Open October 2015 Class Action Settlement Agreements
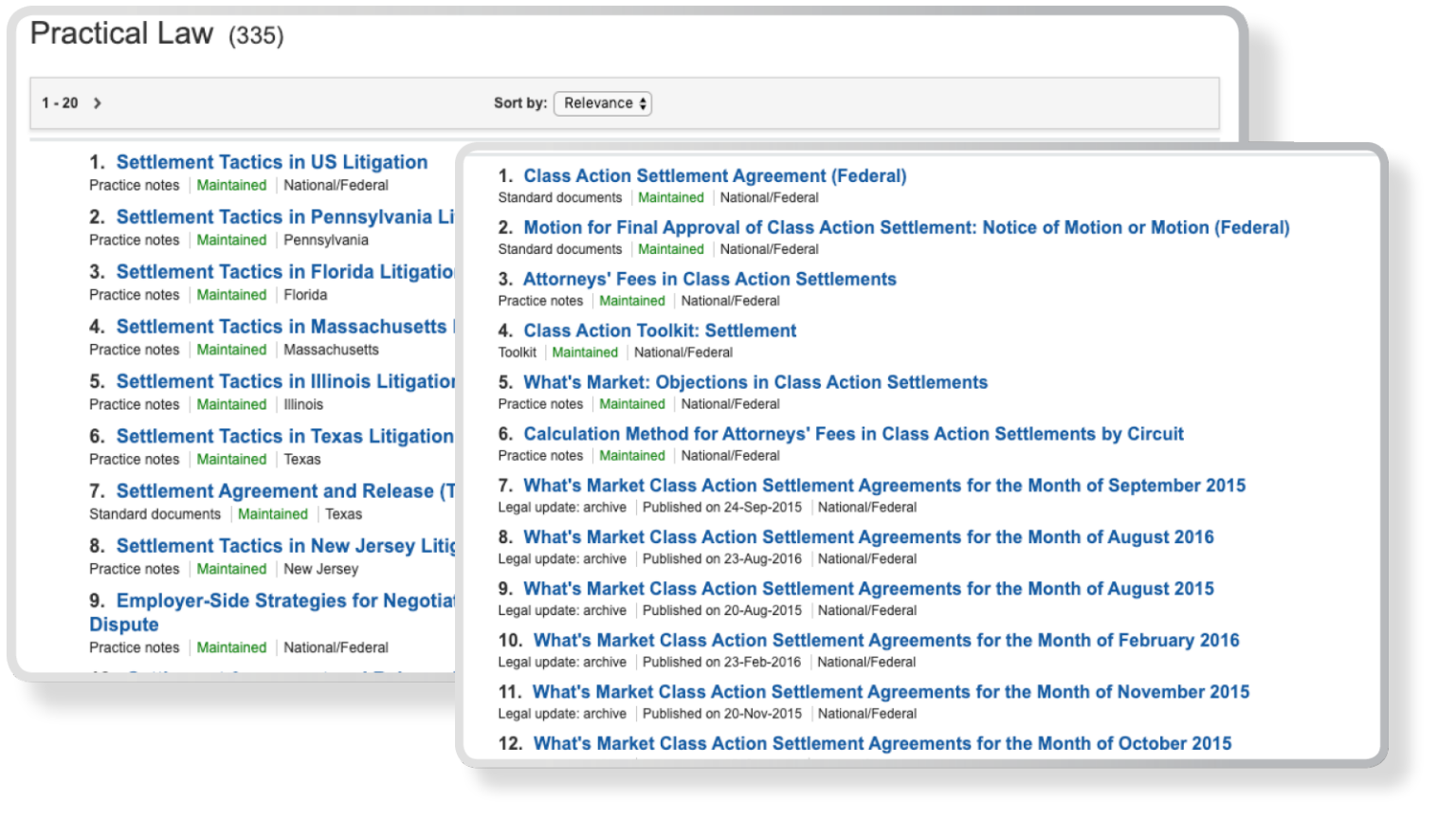 point(883,744)
